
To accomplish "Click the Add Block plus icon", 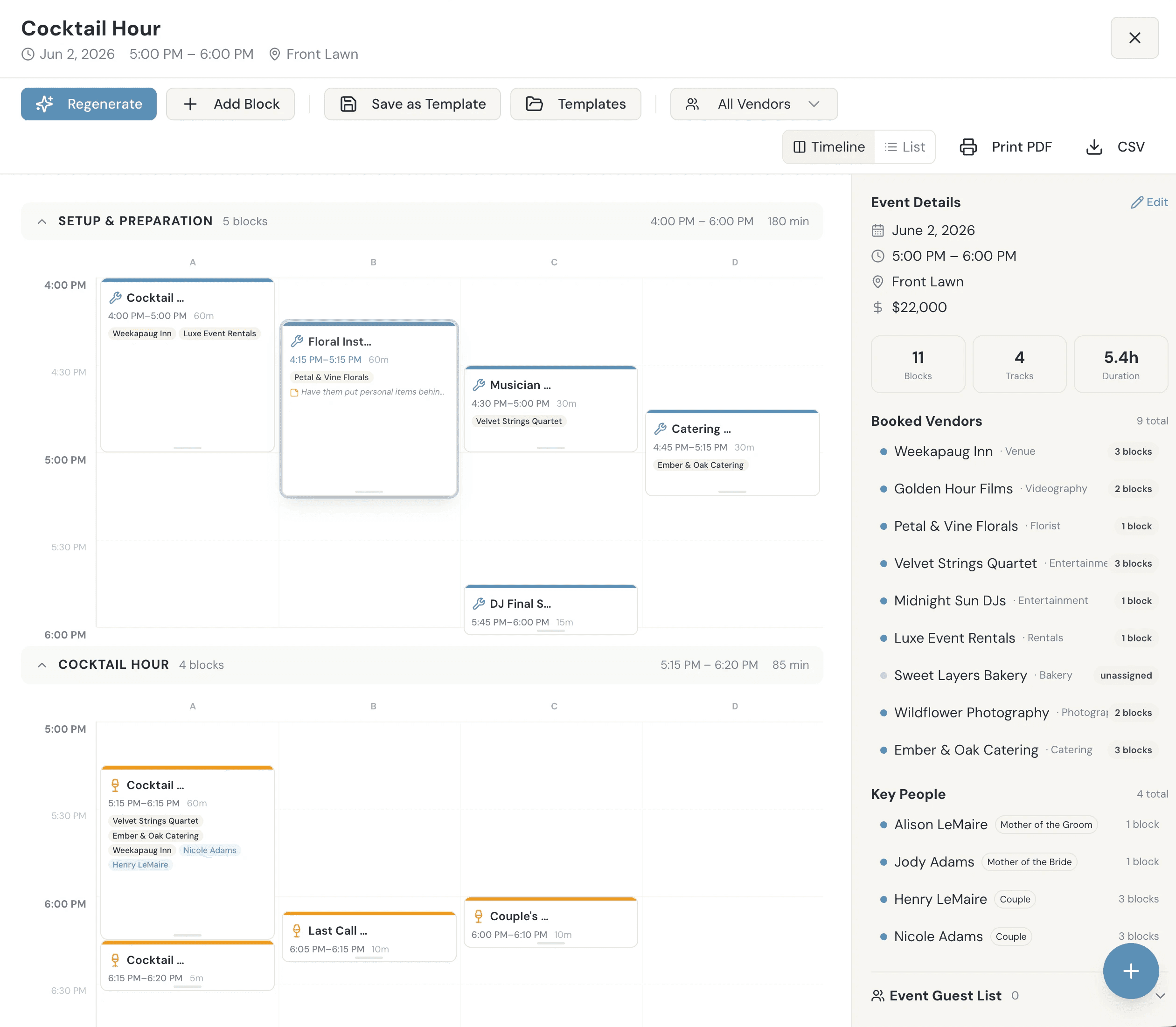I will pos(190,104).
